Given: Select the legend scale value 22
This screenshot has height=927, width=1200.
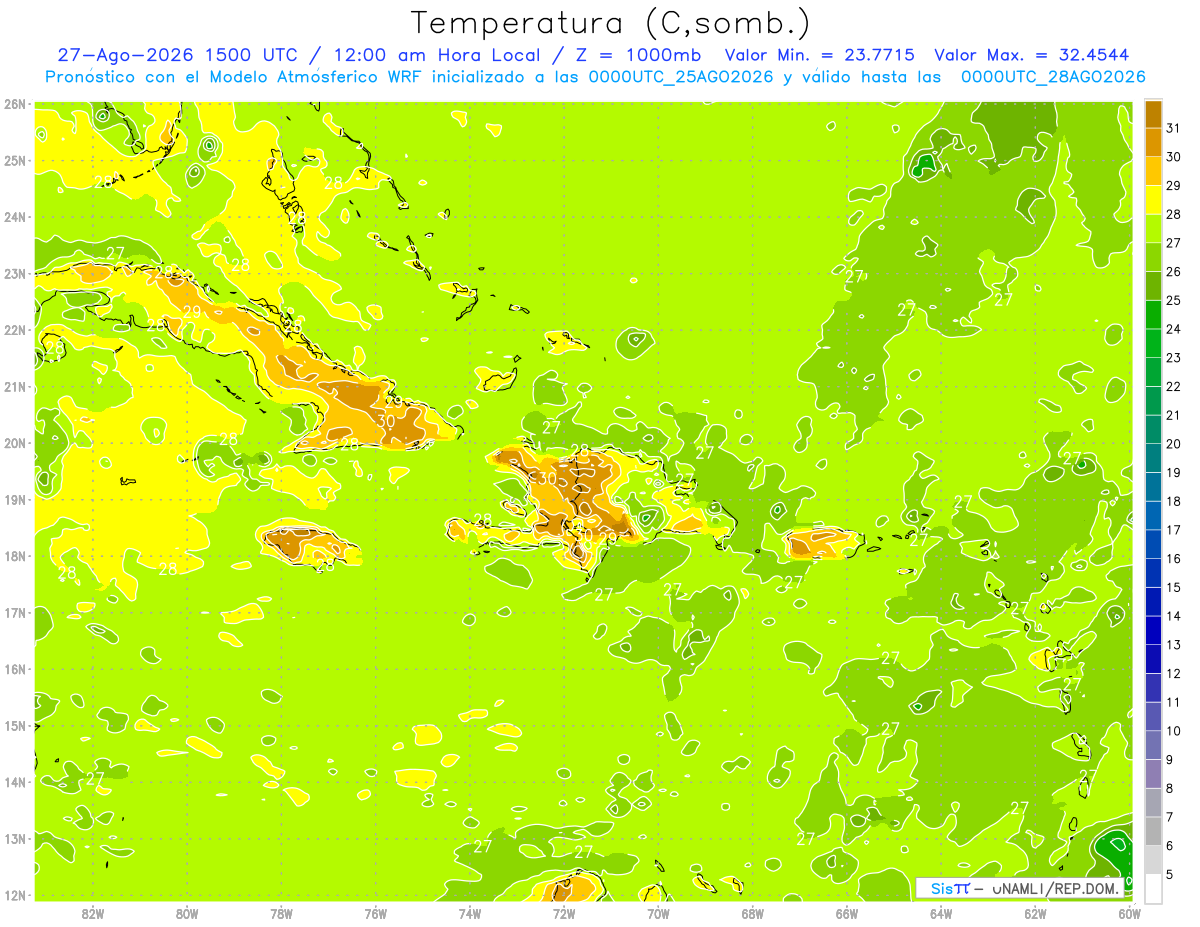Looking at the screenshot, I should tap(1173, 386).
